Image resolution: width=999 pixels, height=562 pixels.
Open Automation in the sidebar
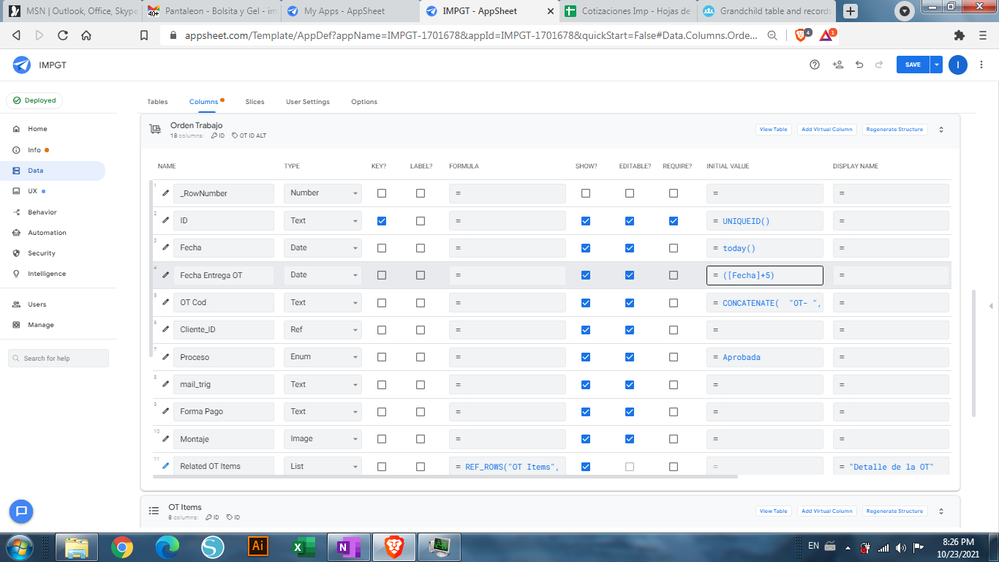[x=47, y=233]
